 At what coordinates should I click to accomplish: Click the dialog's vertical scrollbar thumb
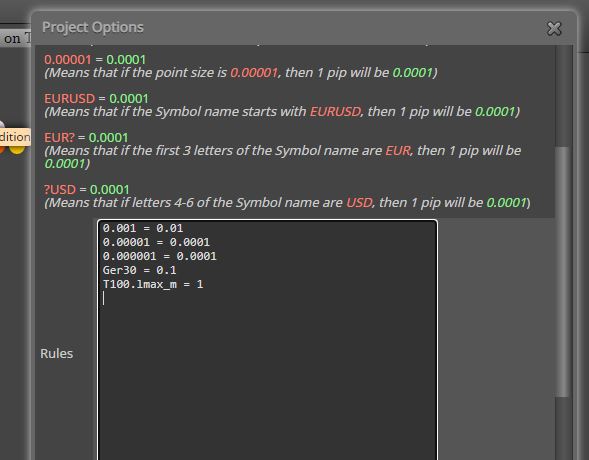point(562,271)
